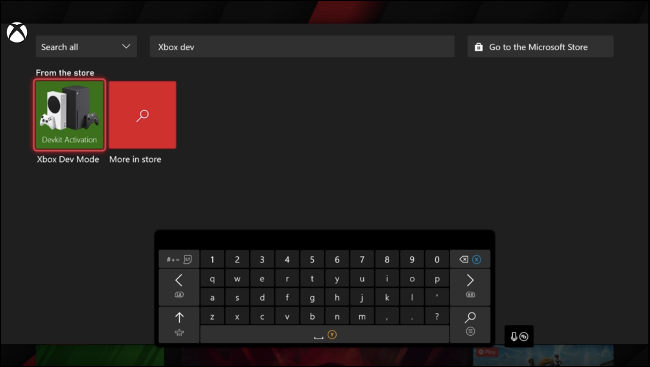Tap the 7 key
This screenshot has height=367, width=650.
(x=362, y=259)
